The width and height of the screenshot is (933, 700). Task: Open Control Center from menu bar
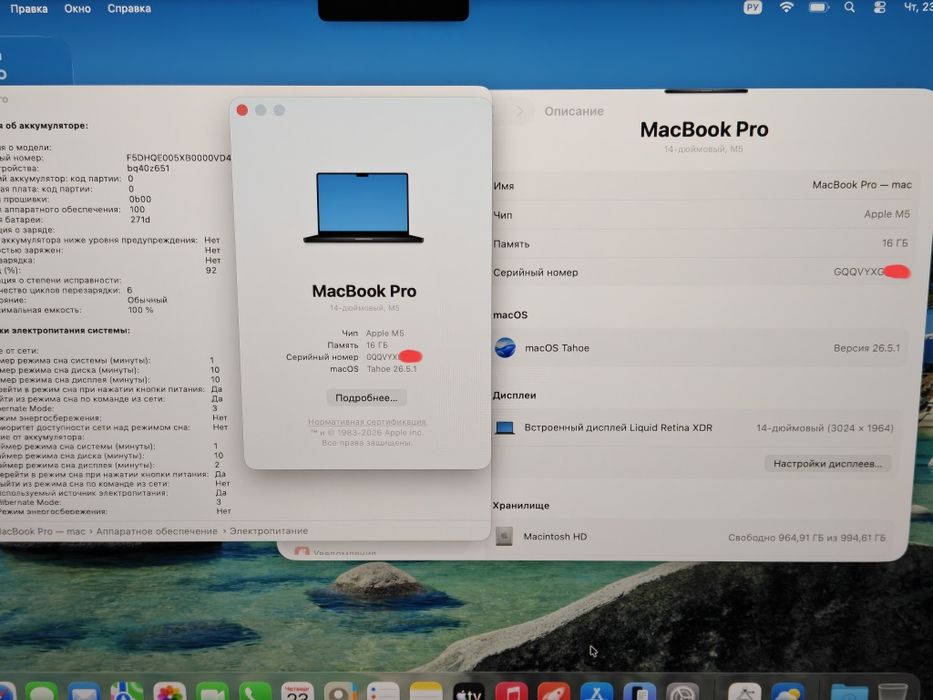[x=880, y=8]
